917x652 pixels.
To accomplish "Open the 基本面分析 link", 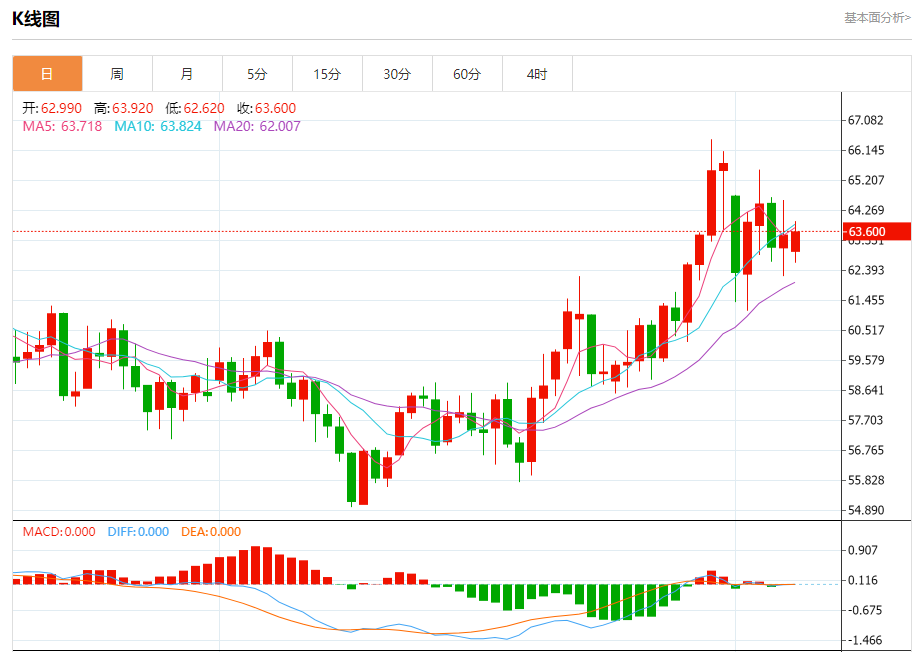I will [x=877, y=18].
